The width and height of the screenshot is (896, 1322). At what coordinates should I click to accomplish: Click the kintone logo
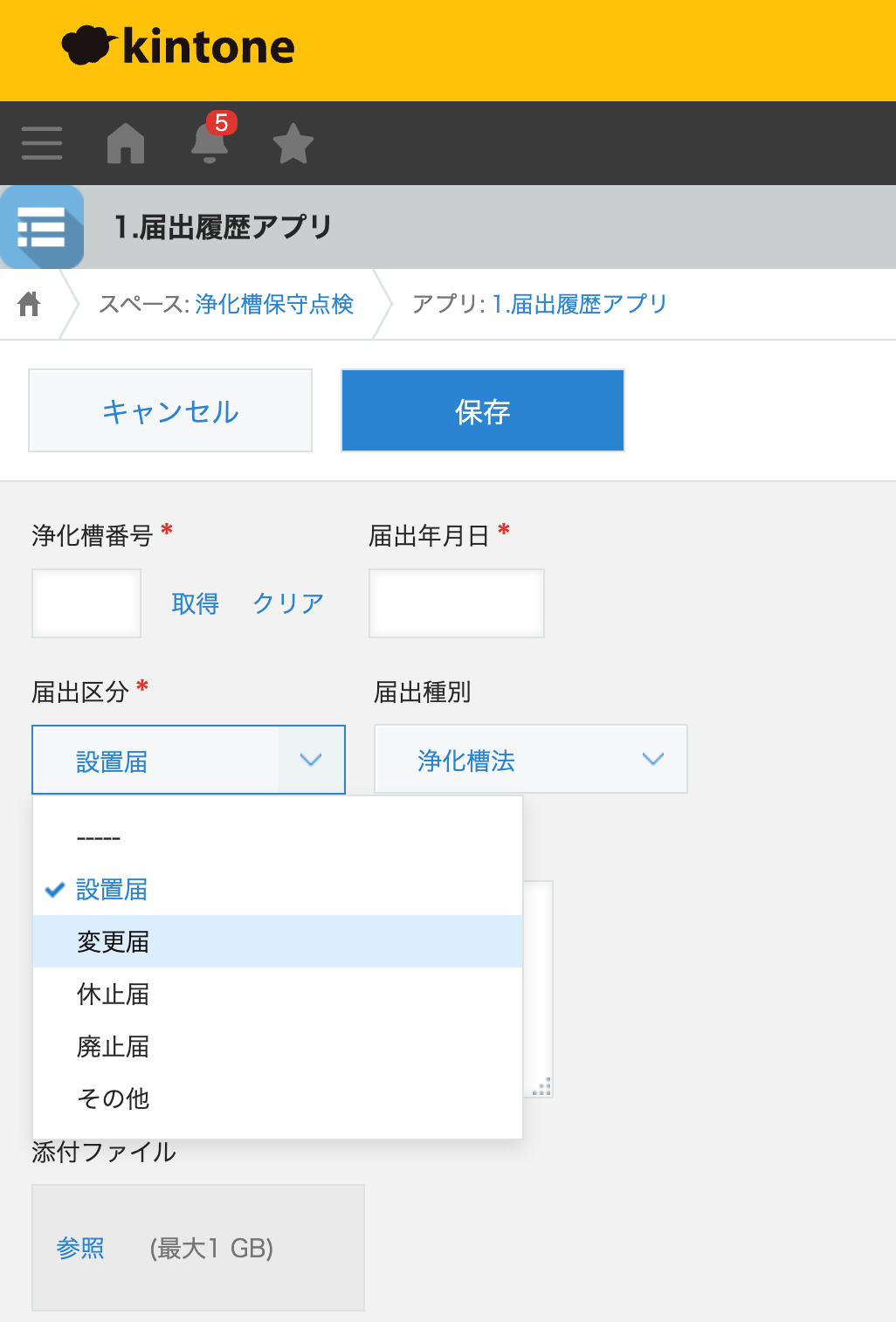pyautogui.click(x=178, y=46)
